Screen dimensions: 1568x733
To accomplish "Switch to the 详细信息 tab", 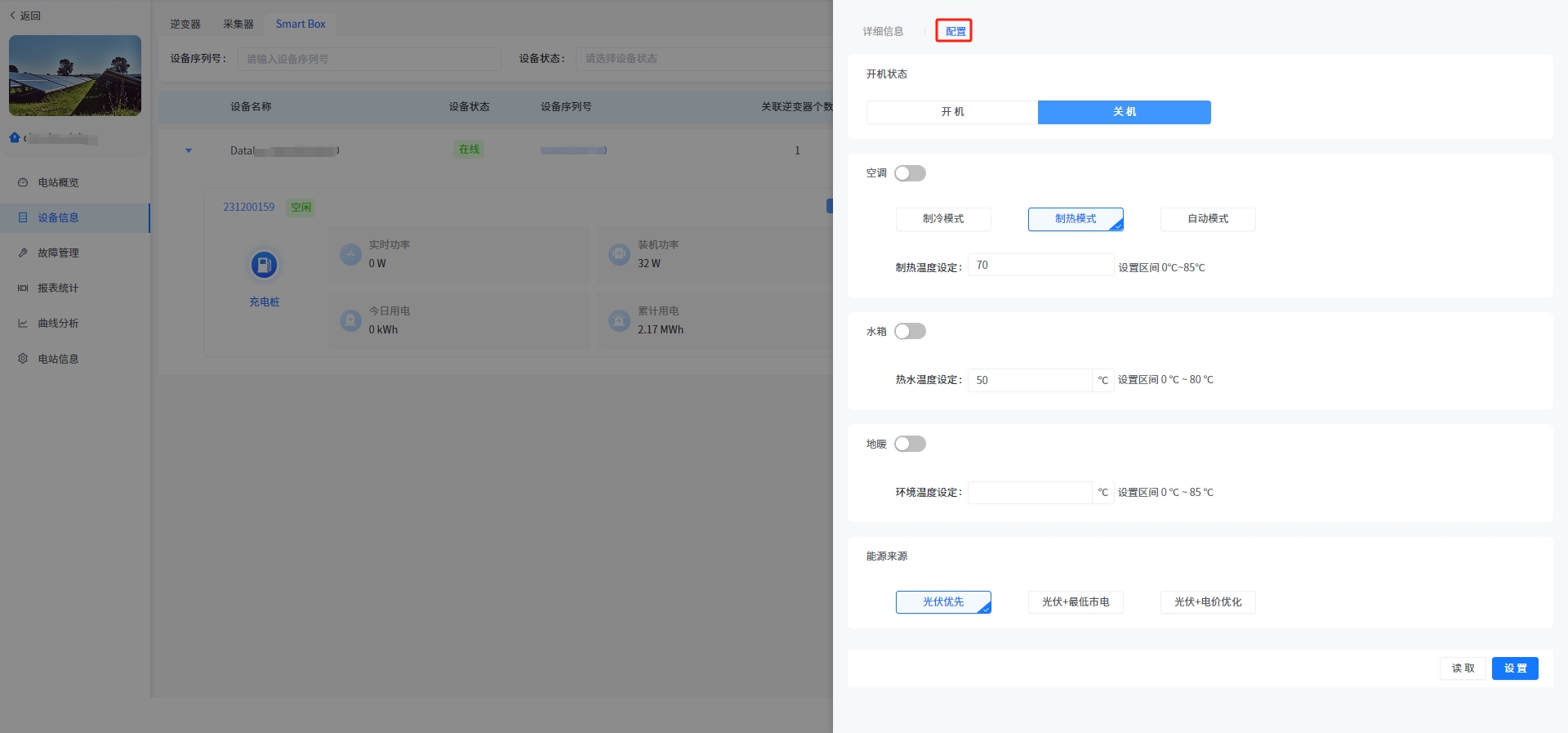I will click(883, 31).
